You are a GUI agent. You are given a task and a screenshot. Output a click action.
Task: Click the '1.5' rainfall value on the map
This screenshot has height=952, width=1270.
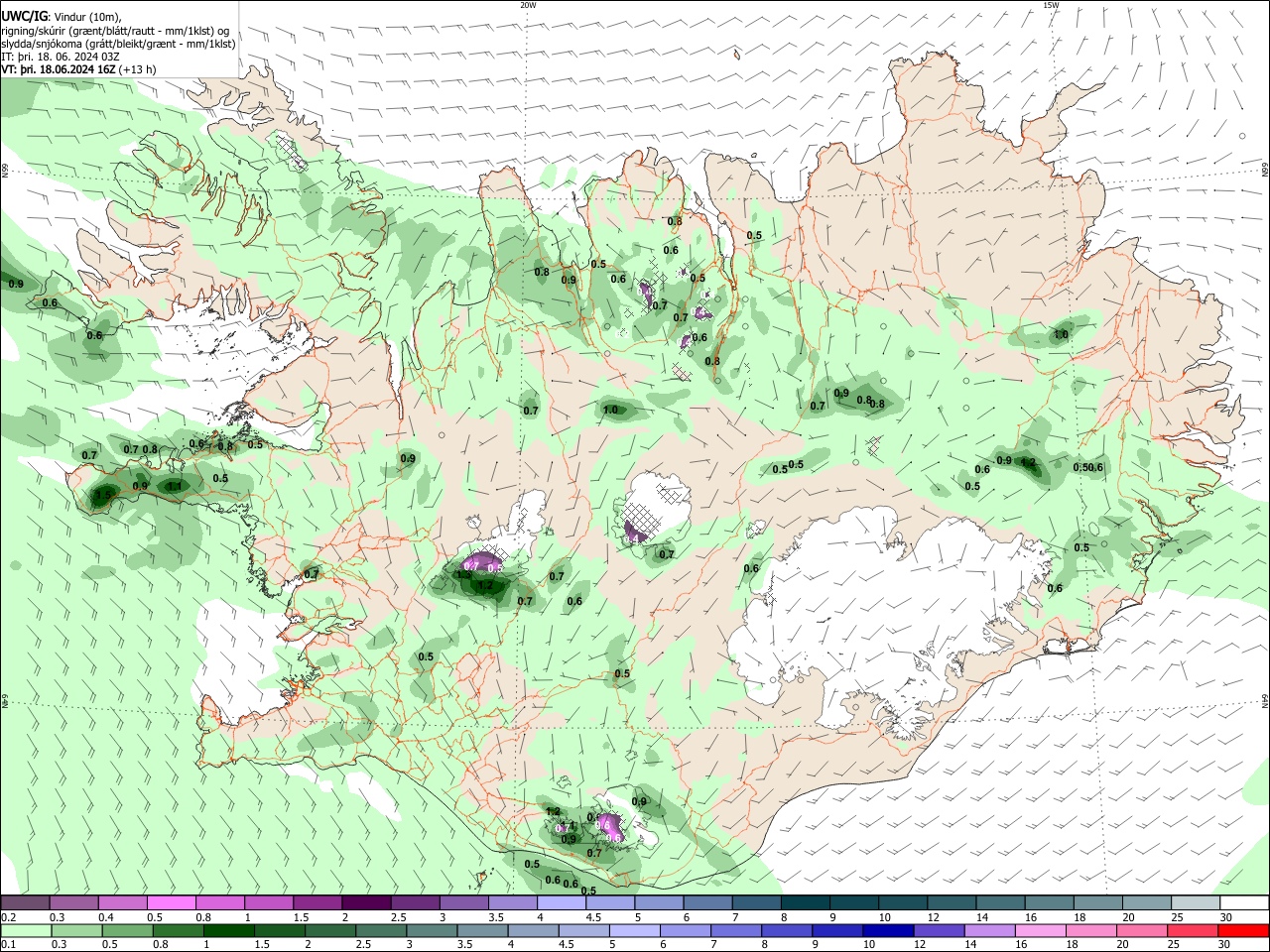(104, 494)
